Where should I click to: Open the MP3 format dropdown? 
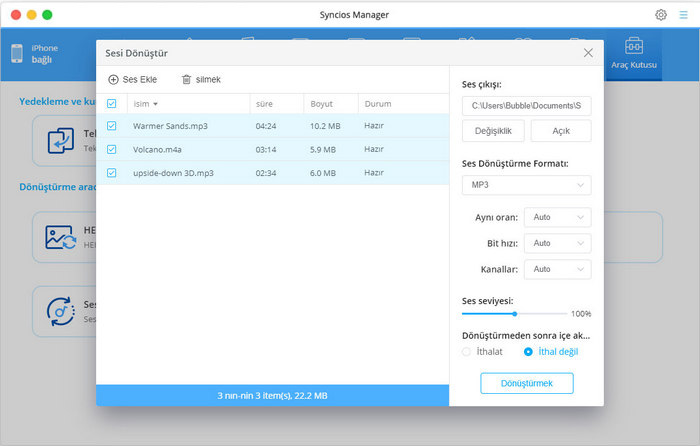(x=526, y=185)
